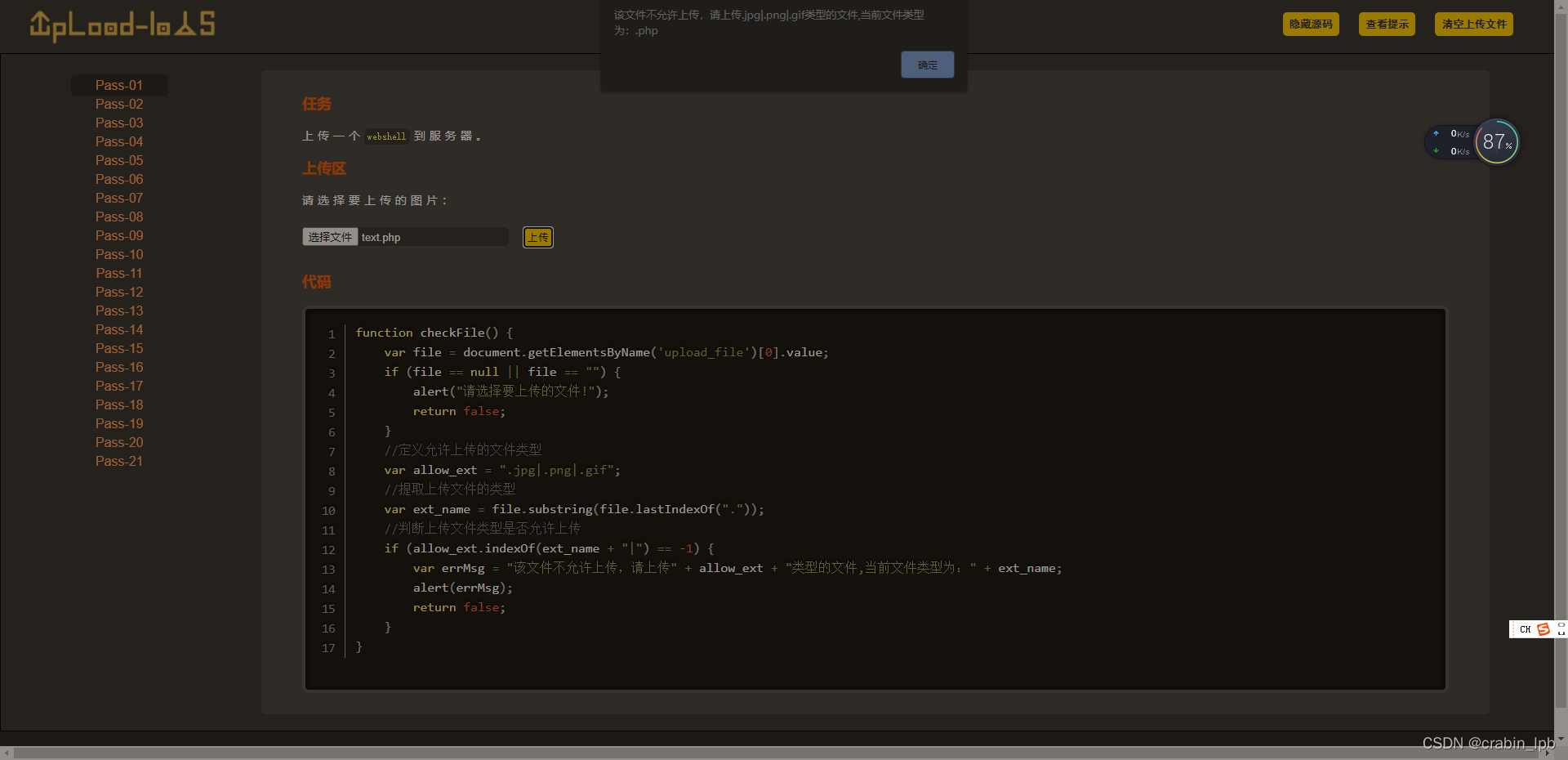Click the 'var file = document.getElementsByName' line
The height and width of the screenshot is (760, 1568).
[x=607, y=352]
